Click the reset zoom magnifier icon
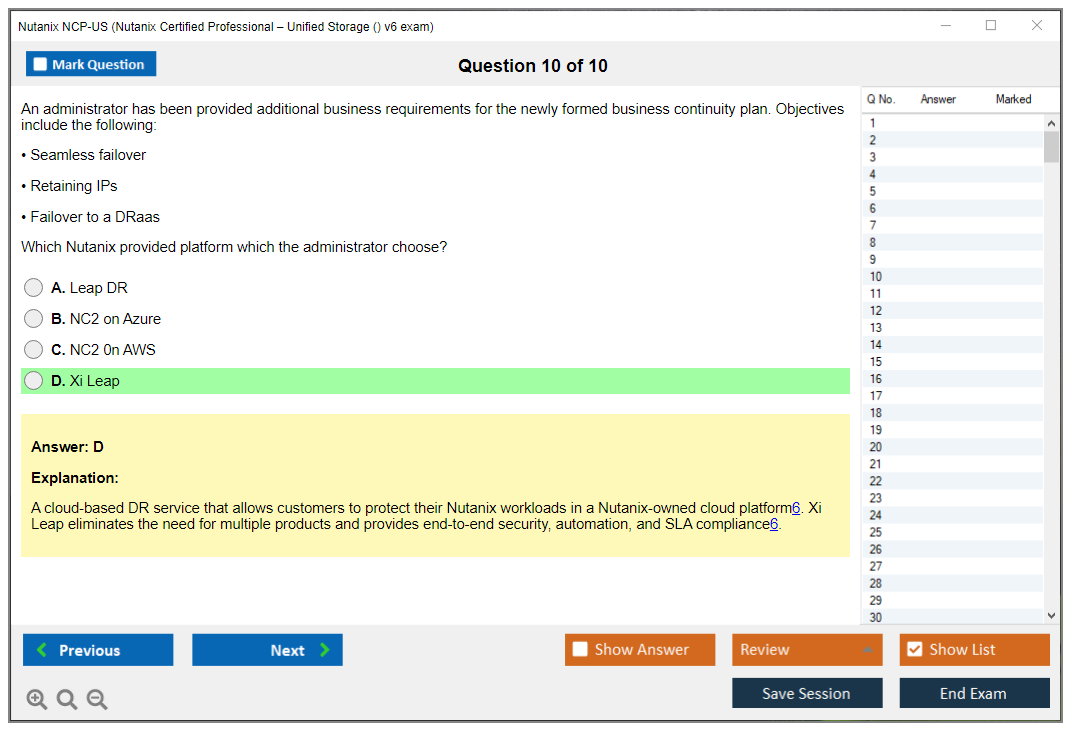Screen dimensions: 1075x735 pyautogui.click(x=67, y=700)
